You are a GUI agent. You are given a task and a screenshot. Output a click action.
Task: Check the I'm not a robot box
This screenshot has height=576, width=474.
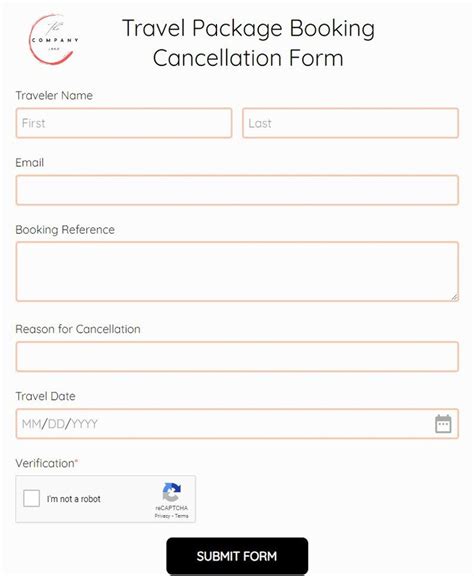[31, 498]
